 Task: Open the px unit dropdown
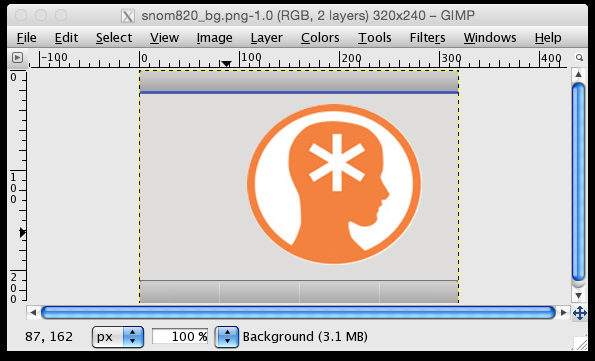point(118,337)
